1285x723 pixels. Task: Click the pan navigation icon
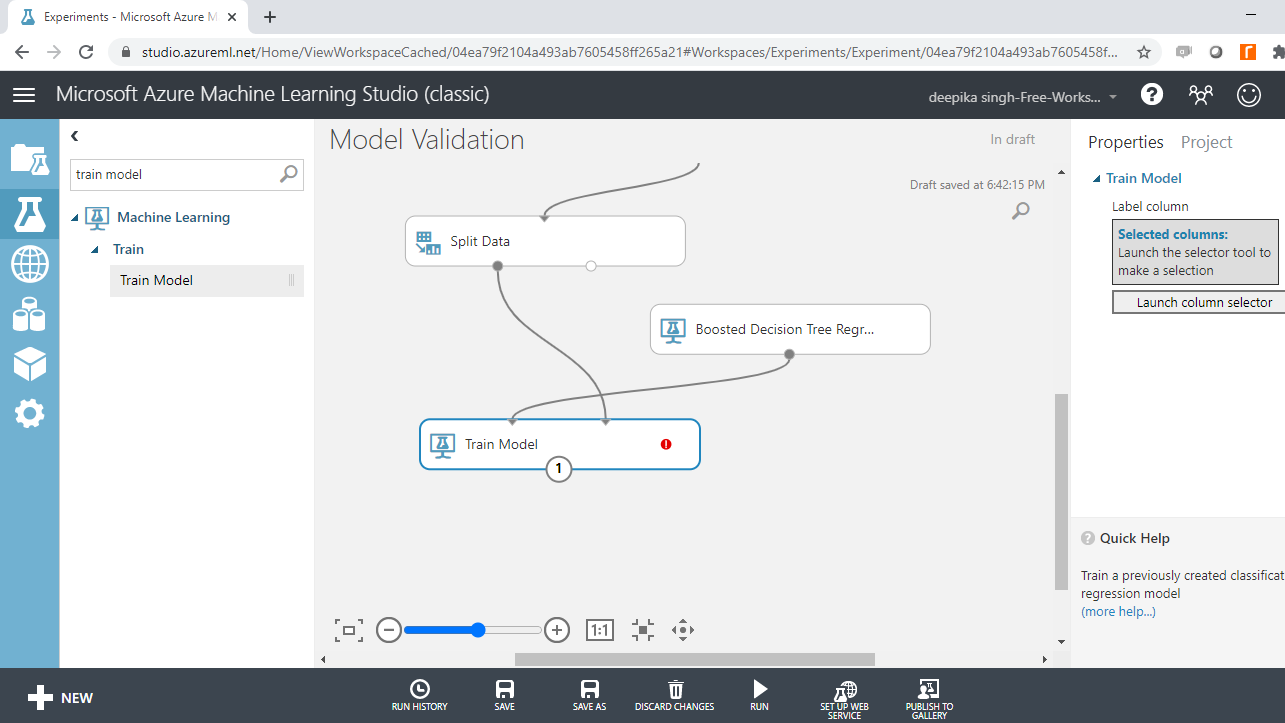pyautogui.click(x=683, y=630)
